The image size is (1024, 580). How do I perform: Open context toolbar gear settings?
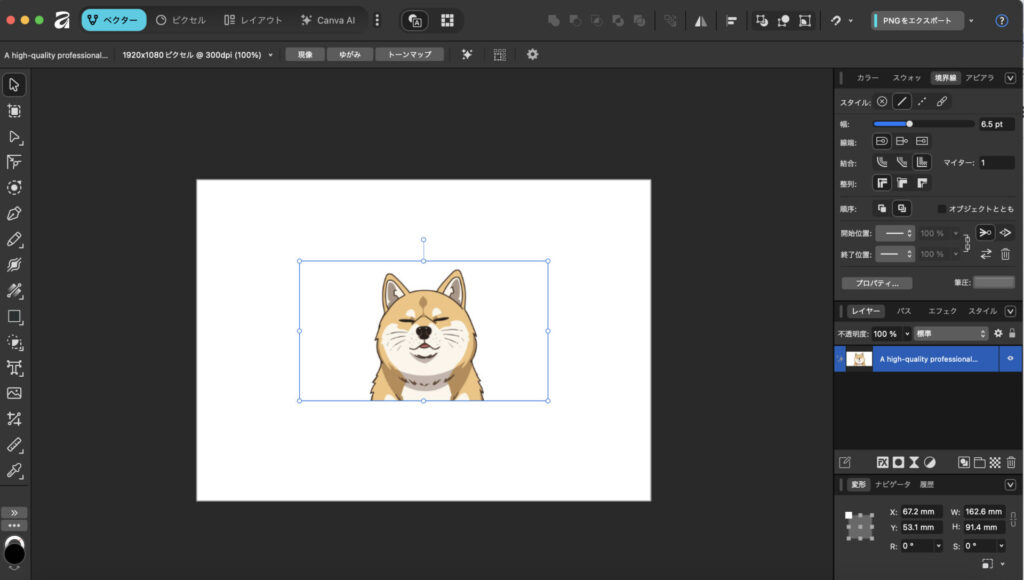click(x=532, y=55)
